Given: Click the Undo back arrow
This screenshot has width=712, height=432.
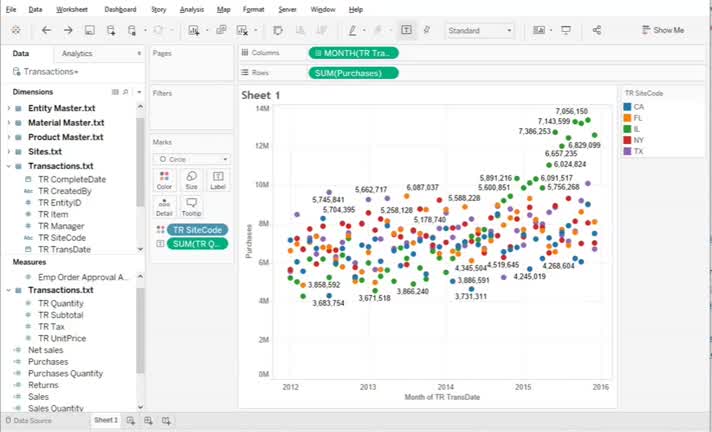Looking at the screenshot, I should [x=46, y=30].
